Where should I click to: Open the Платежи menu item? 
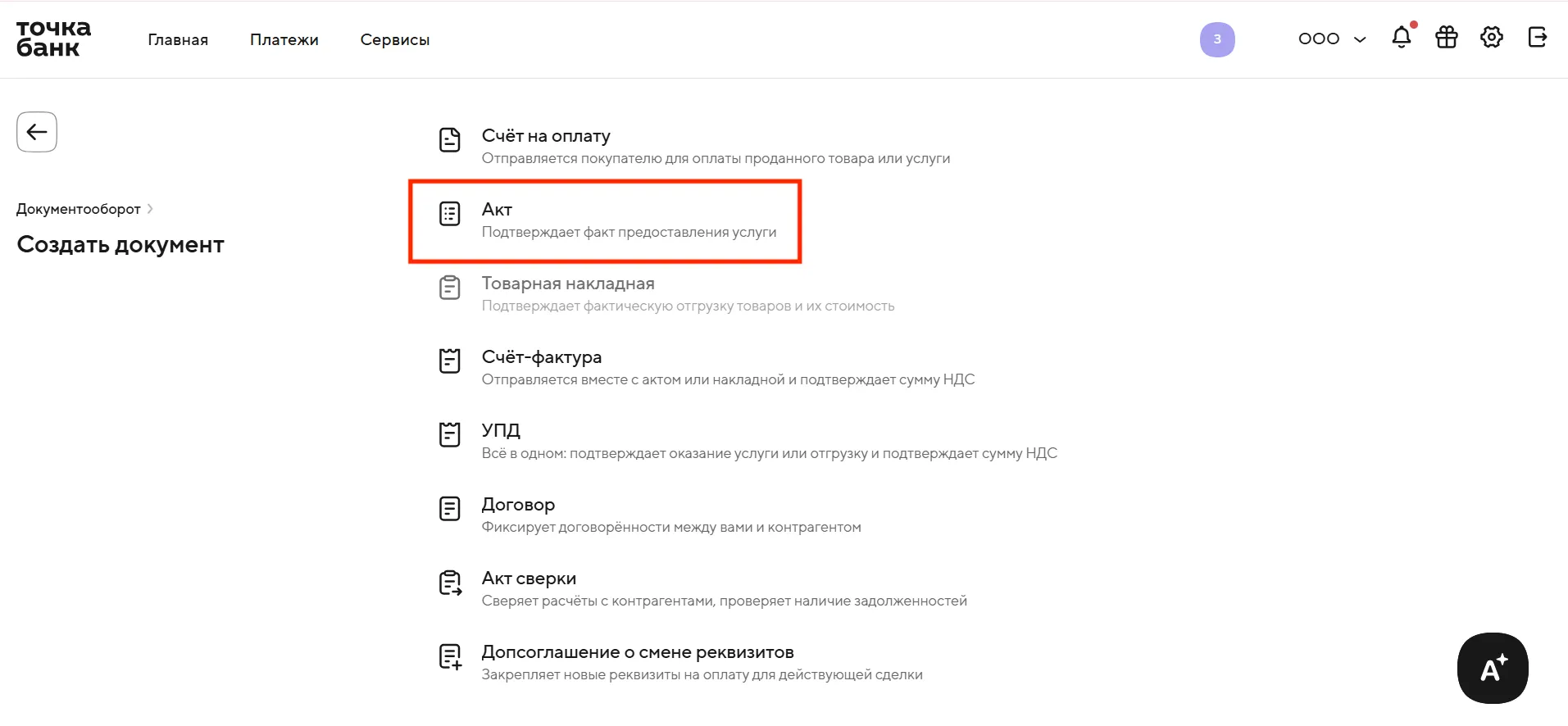[x=284, y=40]
